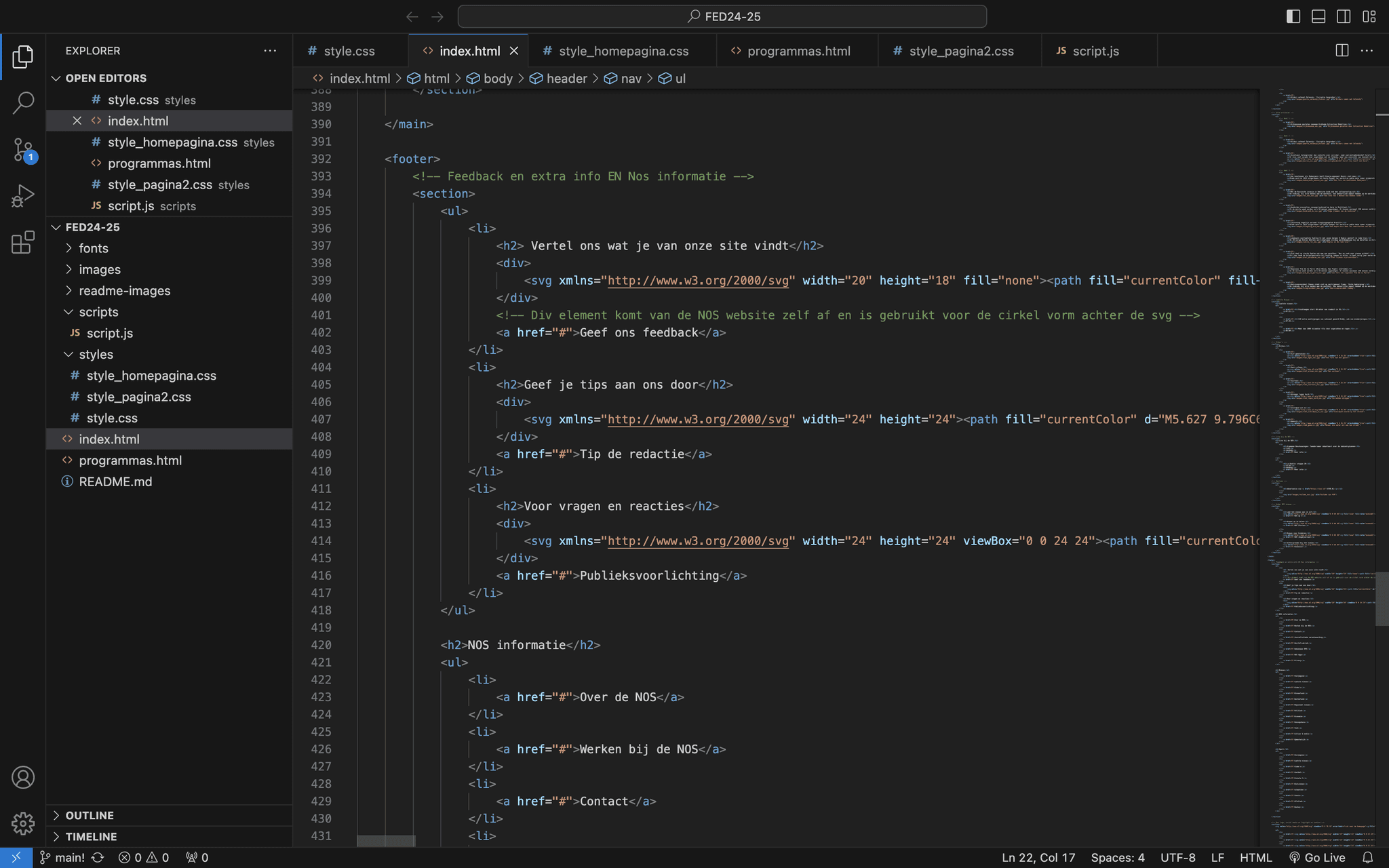Switch to the style_pagina2.css tab
Screen dimensions: 1389x868
pos(960,51)
